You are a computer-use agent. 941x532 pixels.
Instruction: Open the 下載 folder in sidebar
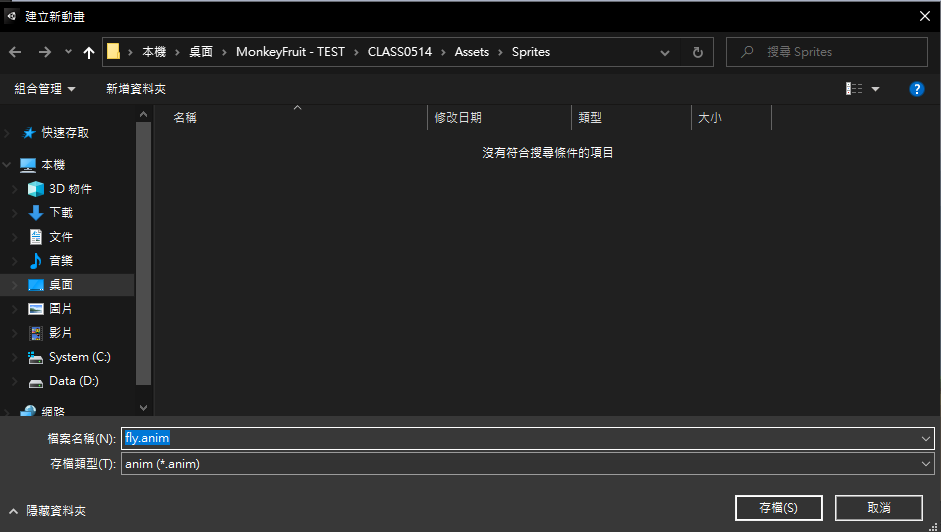click(61, 213)
